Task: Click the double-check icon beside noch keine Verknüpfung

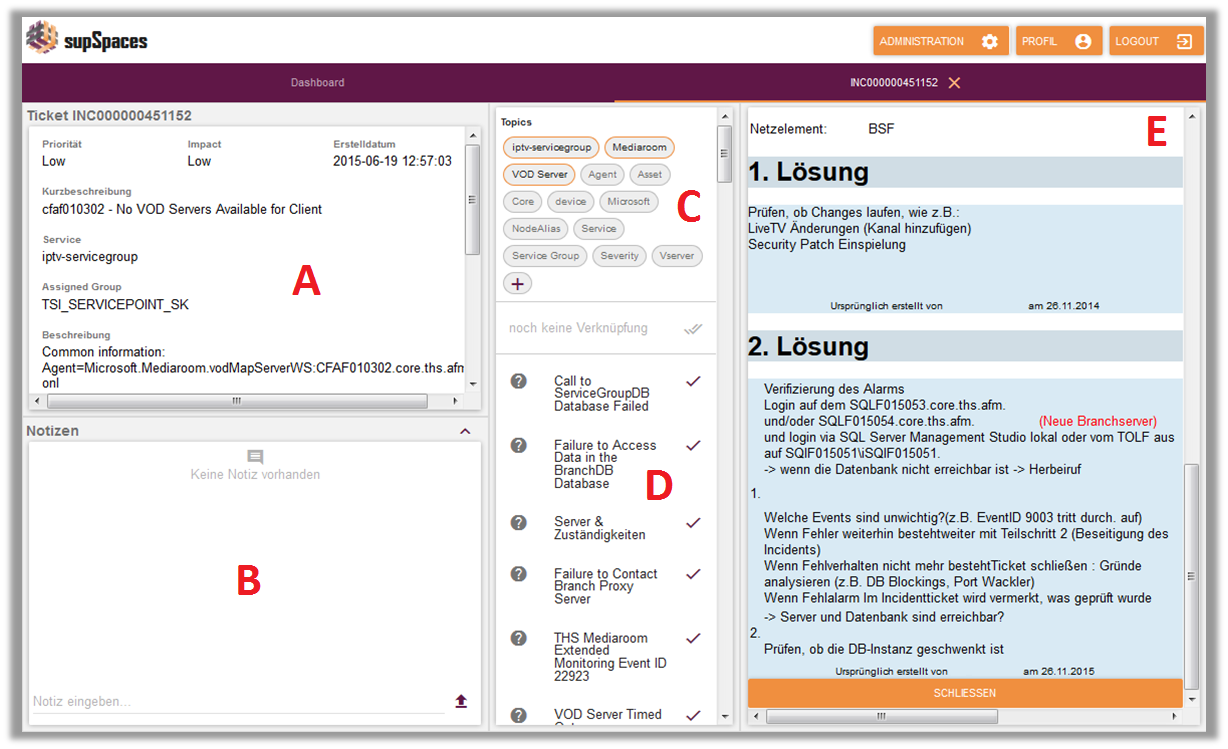Action: (x=693, y=328)
